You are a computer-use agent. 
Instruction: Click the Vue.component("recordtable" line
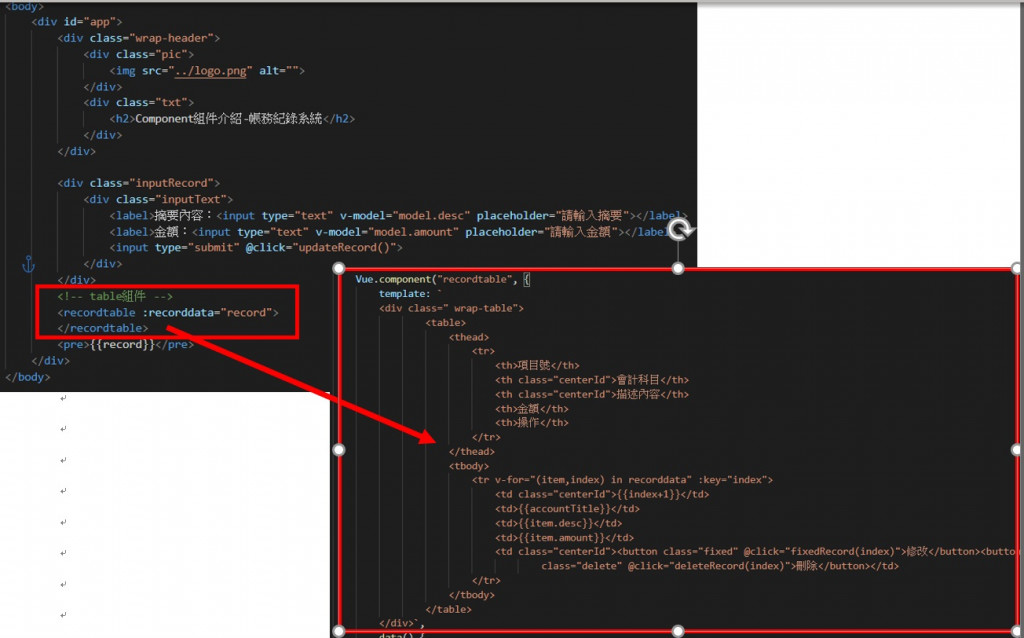pos(443,279)
